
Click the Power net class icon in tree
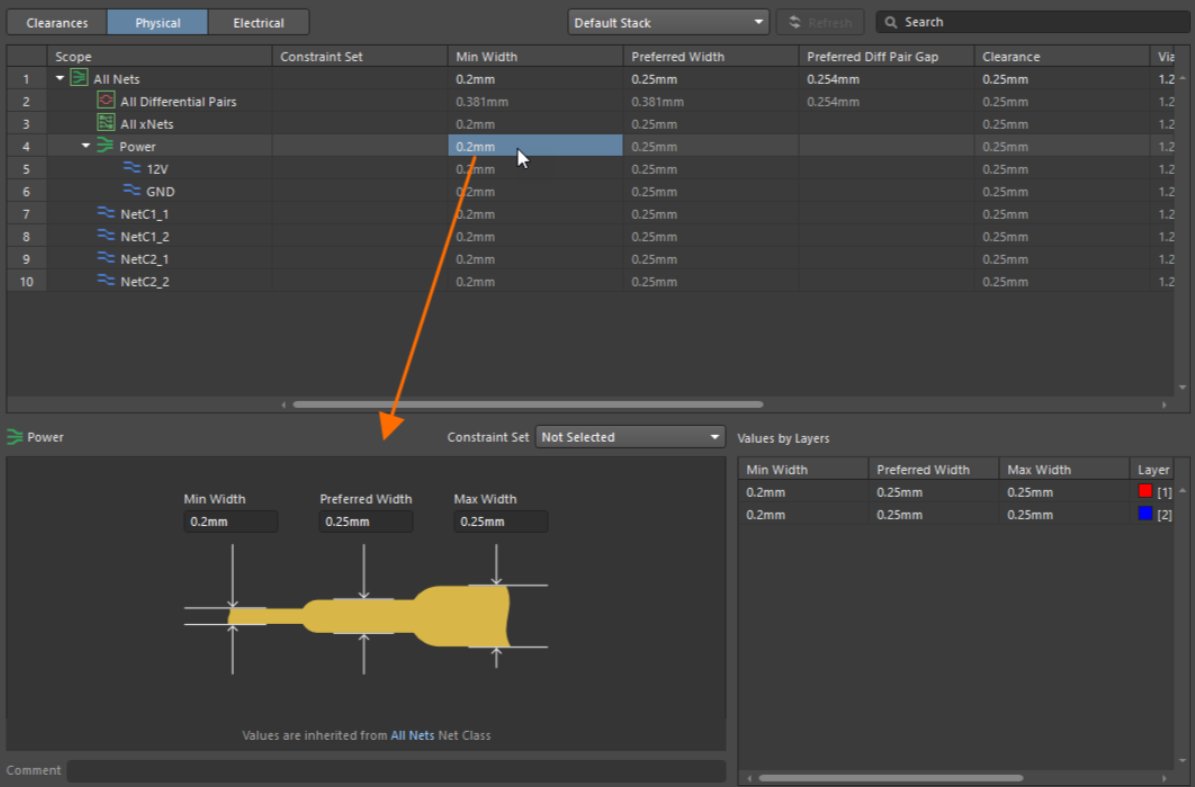point(105,146)
